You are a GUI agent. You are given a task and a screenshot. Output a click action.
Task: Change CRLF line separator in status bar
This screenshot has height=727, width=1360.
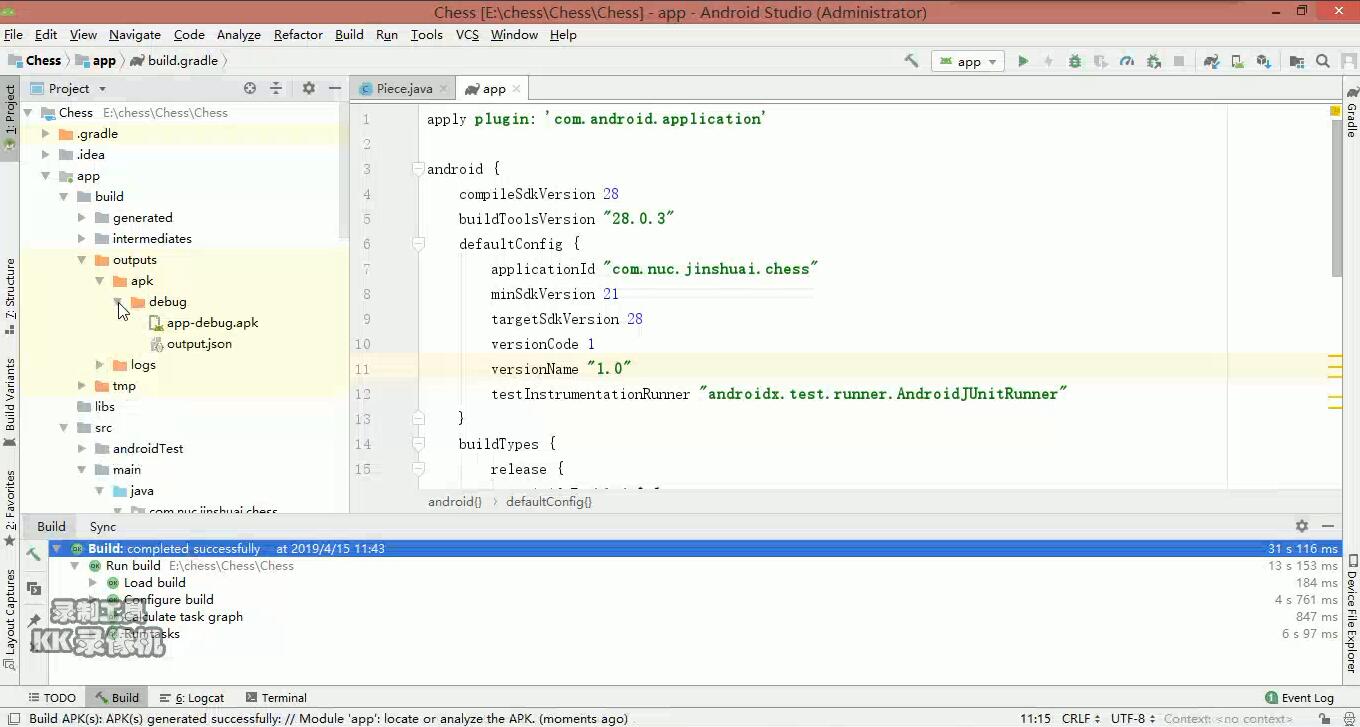click(x=1081, y=718)
